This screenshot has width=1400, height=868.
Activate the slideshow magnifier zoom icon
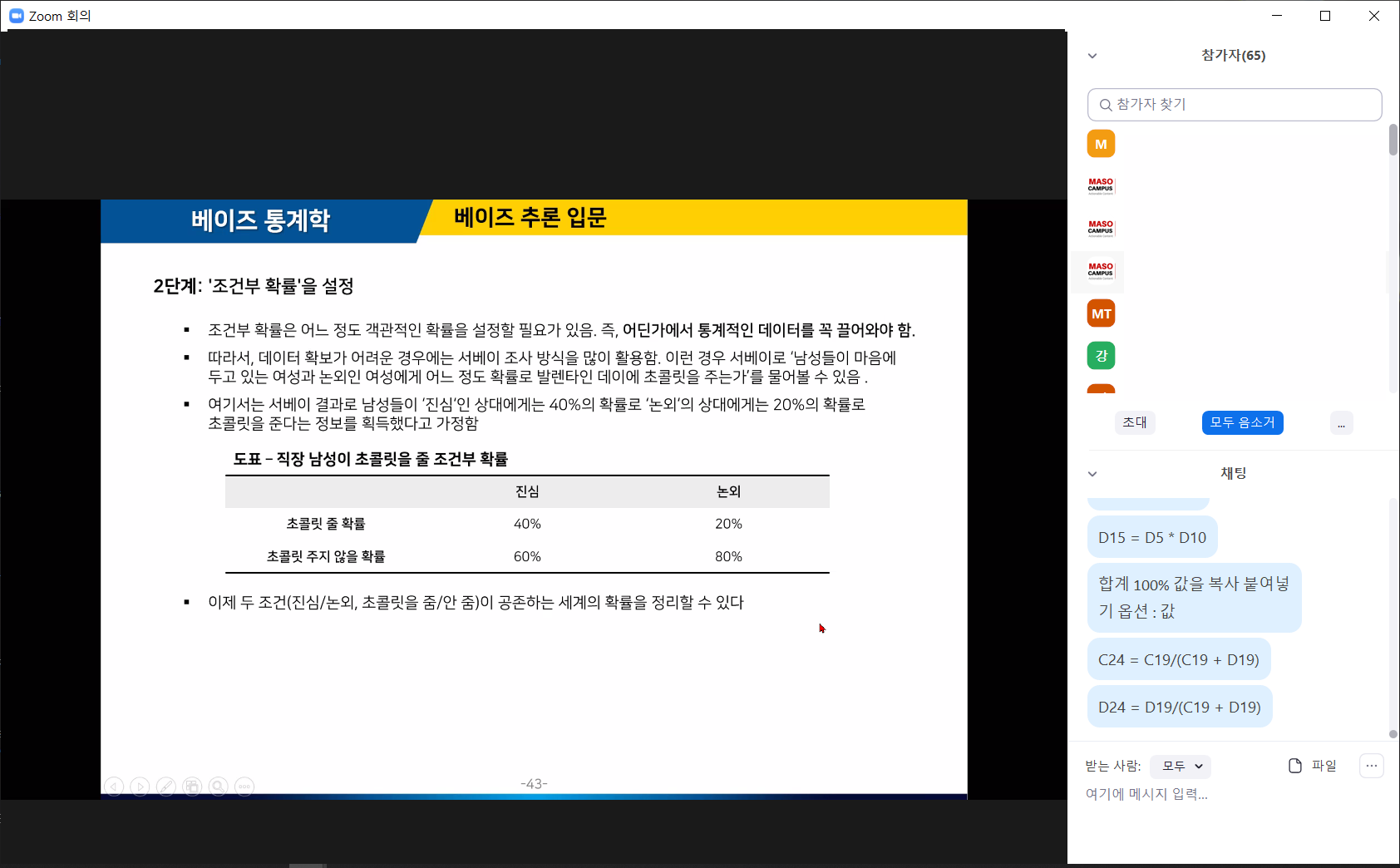pyautogui.click(x=218, y=787)
